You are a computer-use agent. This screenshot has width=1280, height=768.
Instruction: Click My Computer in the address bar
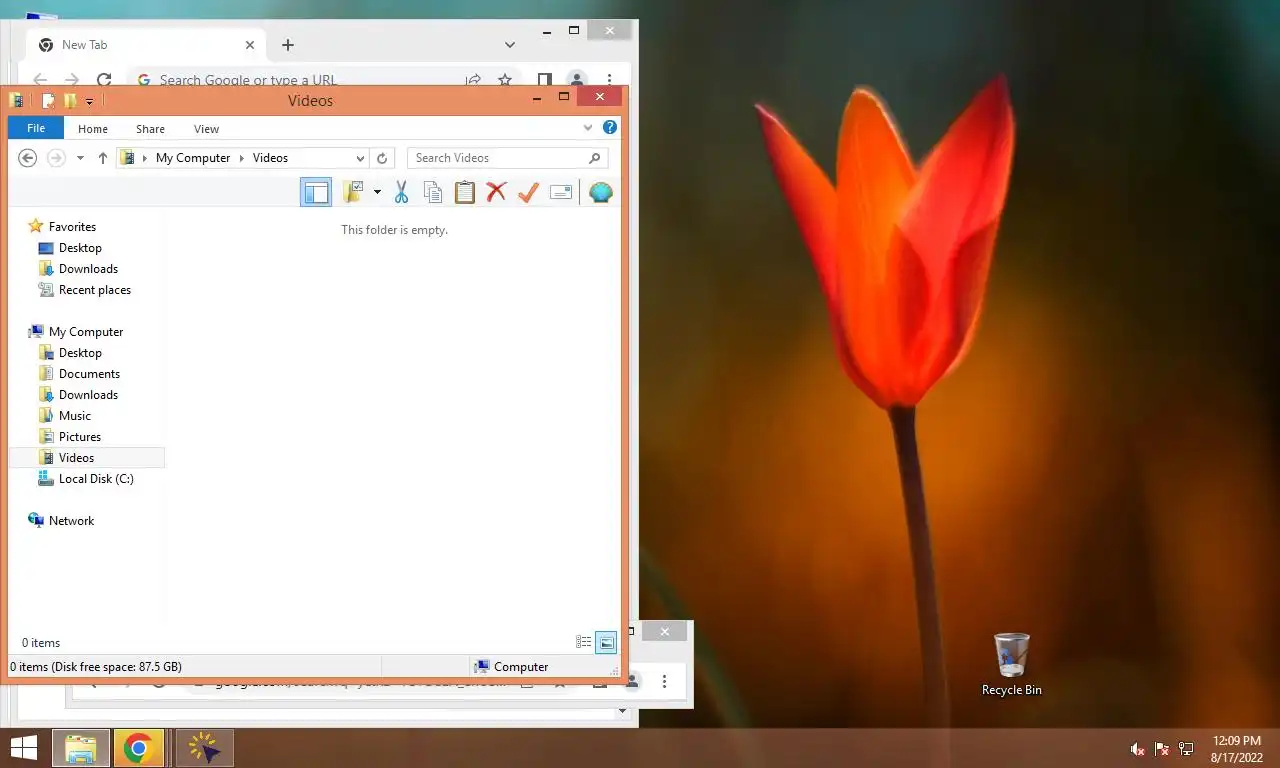point(193,158)
